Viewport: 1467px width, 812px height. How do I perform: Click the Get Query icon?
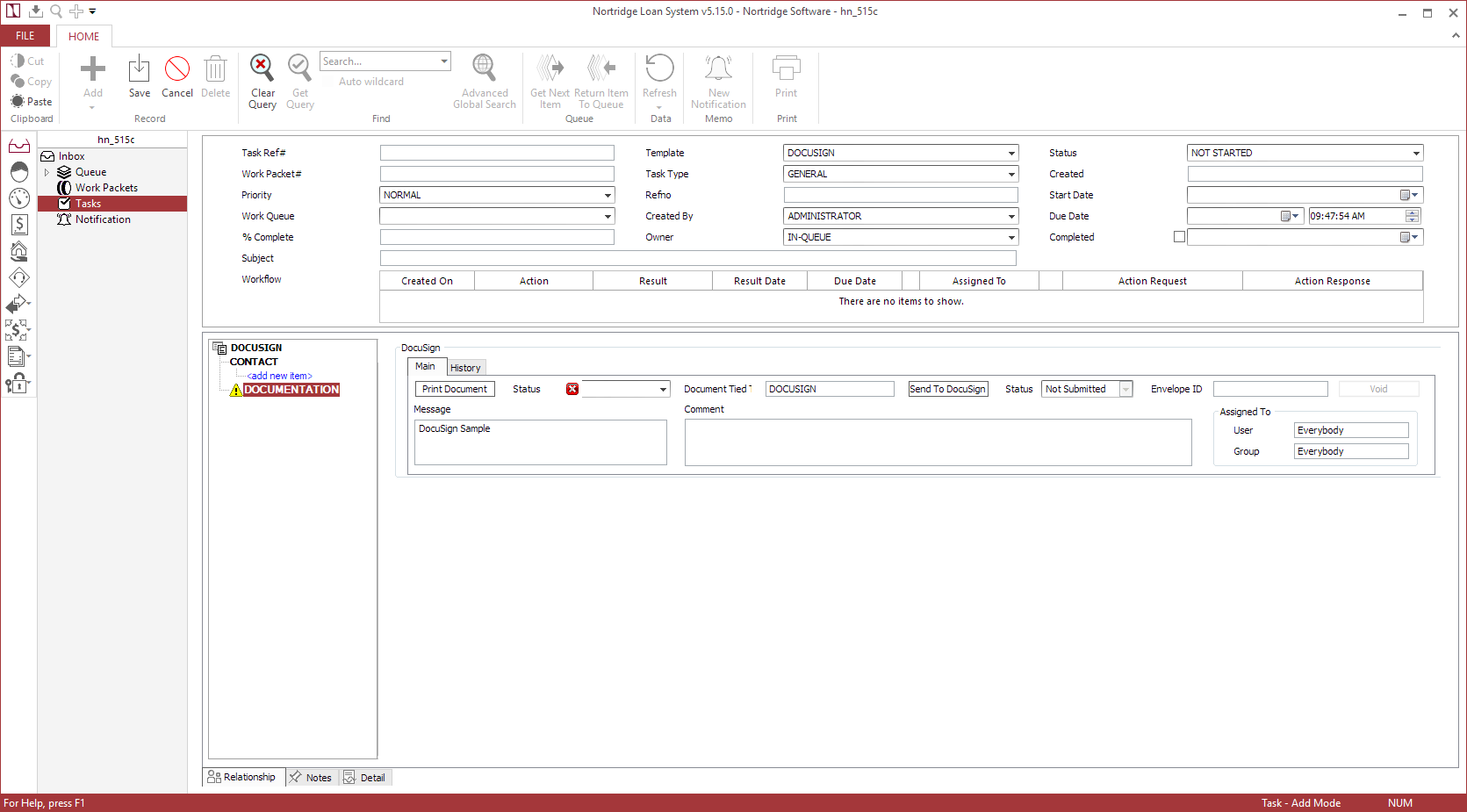[299, 68]
